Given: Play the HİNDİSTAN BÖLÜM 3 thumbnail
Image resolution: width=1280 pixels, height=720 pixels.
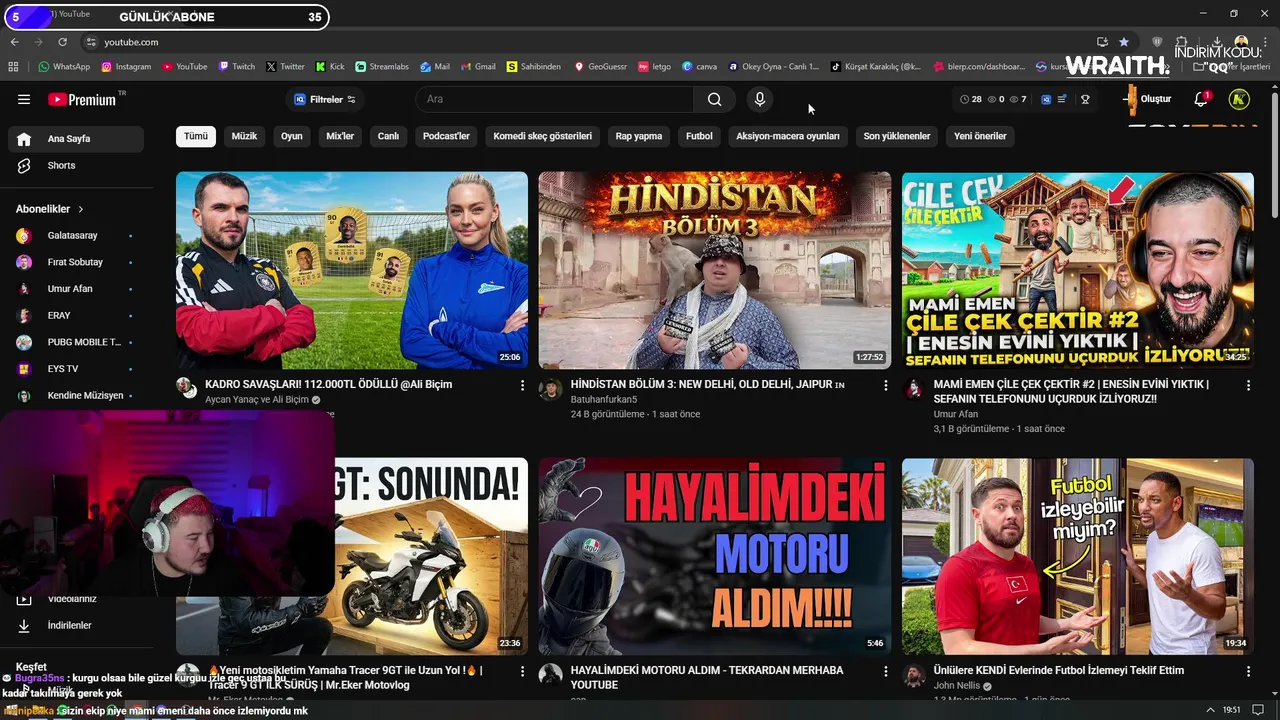Looking at the screenshot, I should point(714,270).
